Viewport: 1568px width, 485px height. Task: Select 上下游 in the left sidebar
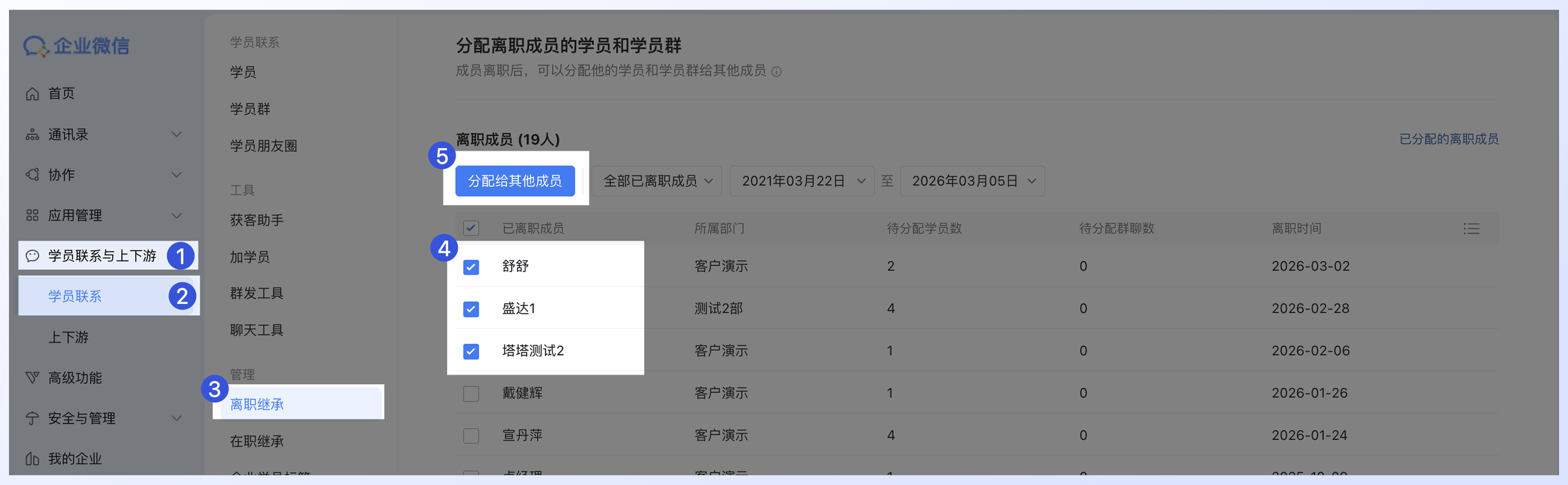pos(68,337)
